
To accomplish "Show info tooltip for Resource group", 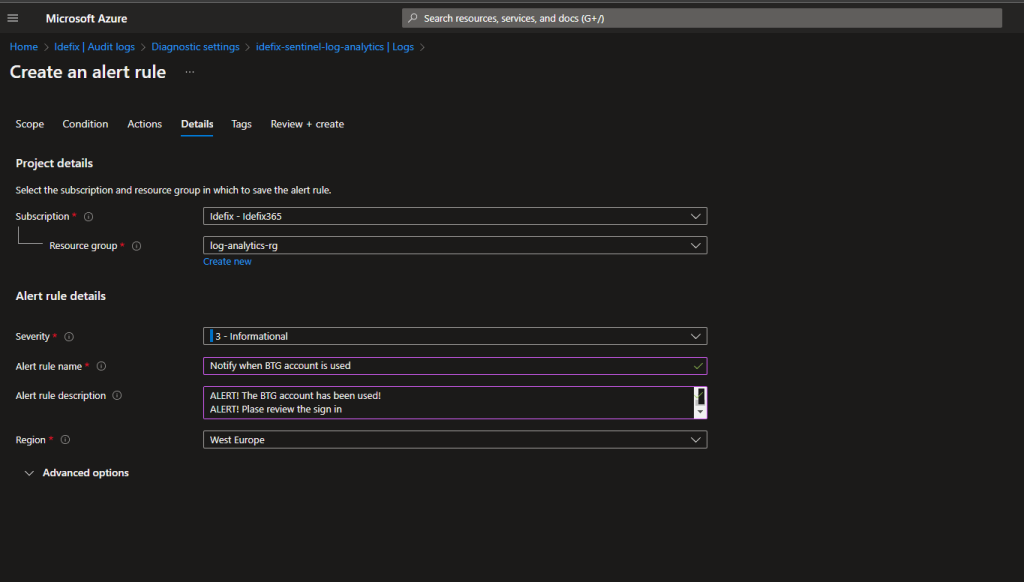I will [136, 246].
